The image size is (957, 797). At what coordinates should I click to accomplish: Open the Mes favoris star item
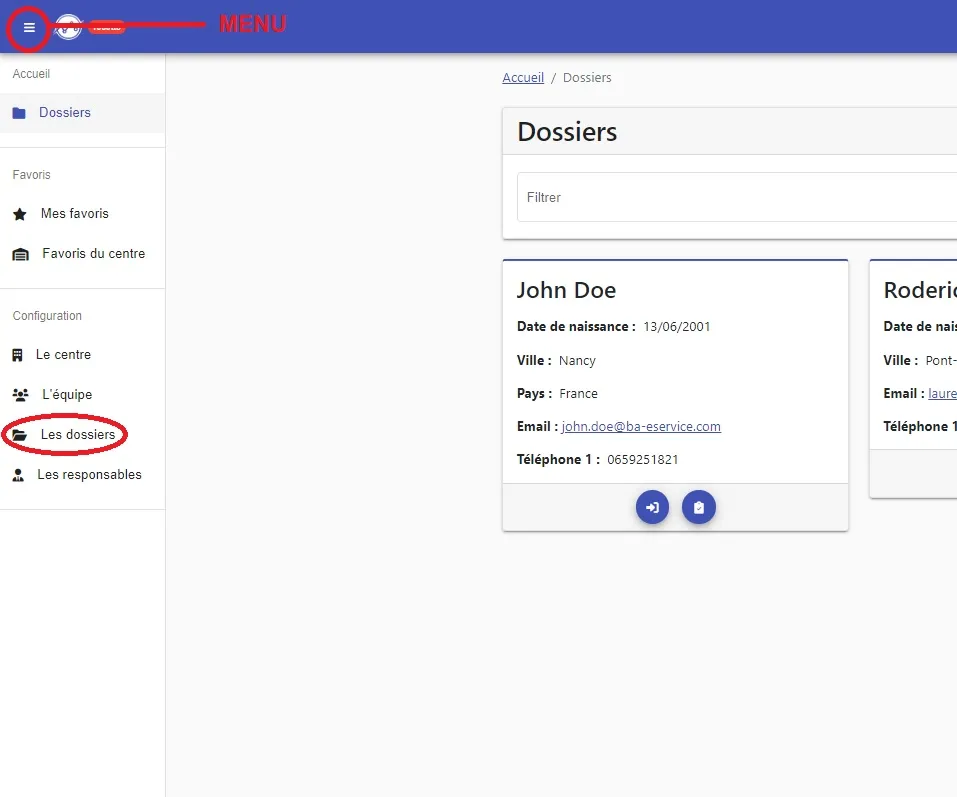(x=82, y=214)
